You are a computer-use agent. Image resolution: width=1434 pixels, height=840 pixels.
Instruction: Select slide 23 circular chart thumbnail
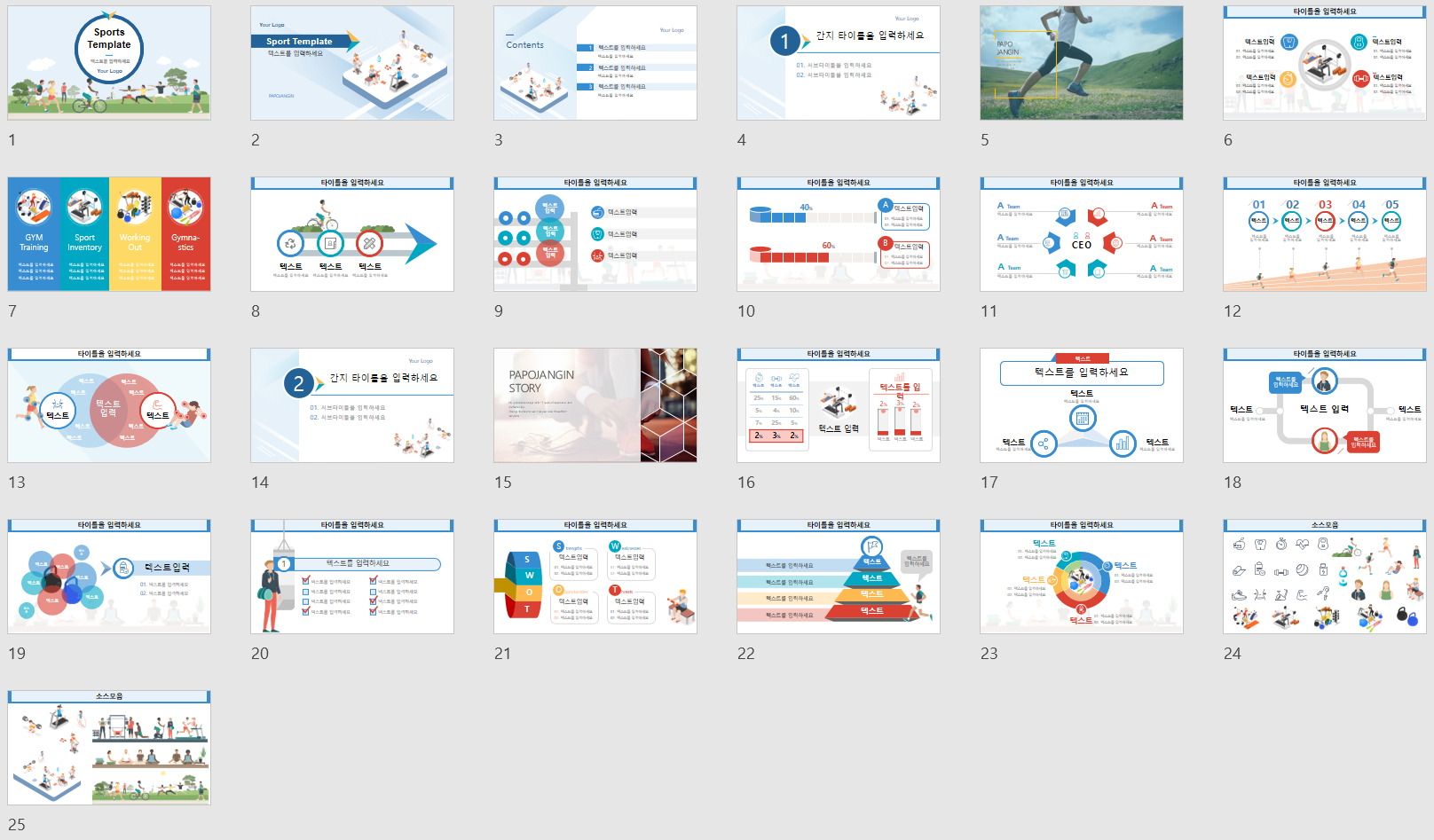1082,577
